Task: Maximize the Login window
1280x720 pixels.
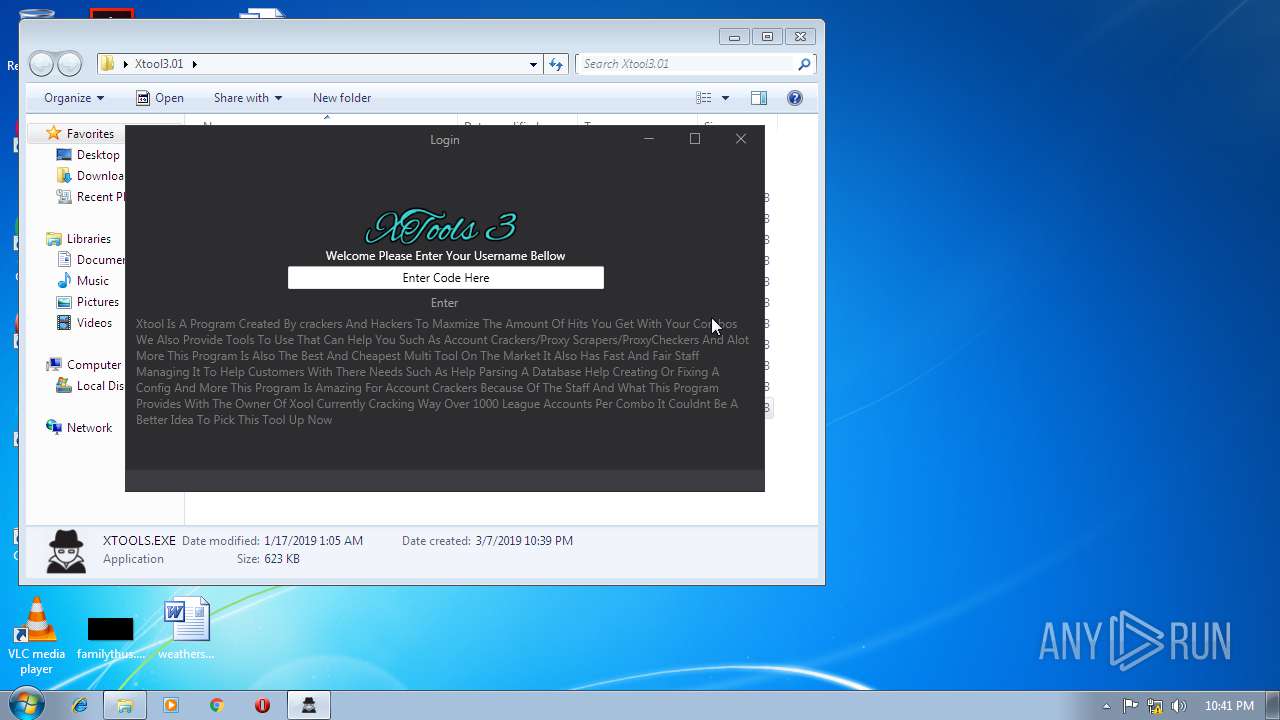Action: click(695, 139)
